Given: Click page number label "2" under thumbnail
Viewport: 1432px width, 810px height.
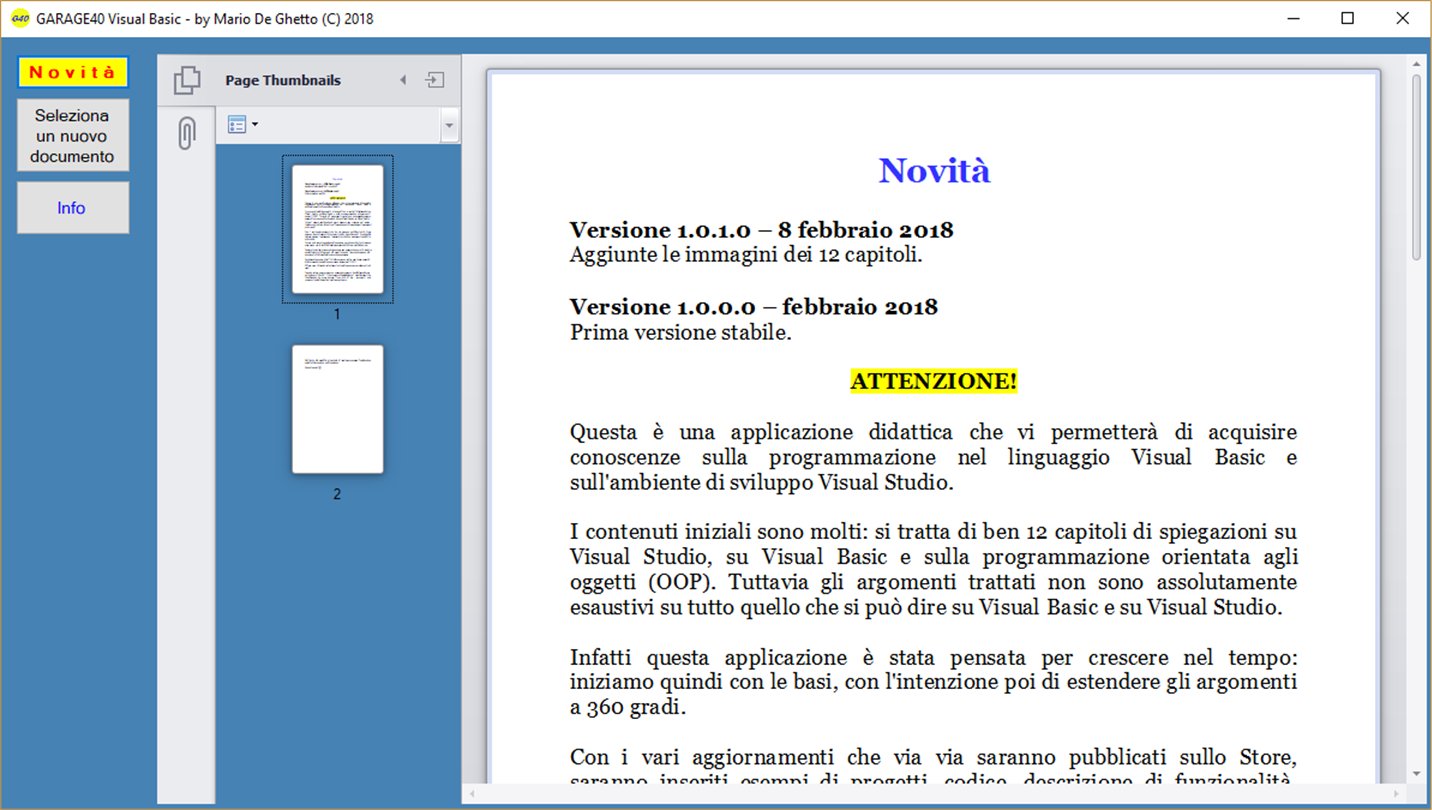Looking at the screenshot, I should (337, 494).
